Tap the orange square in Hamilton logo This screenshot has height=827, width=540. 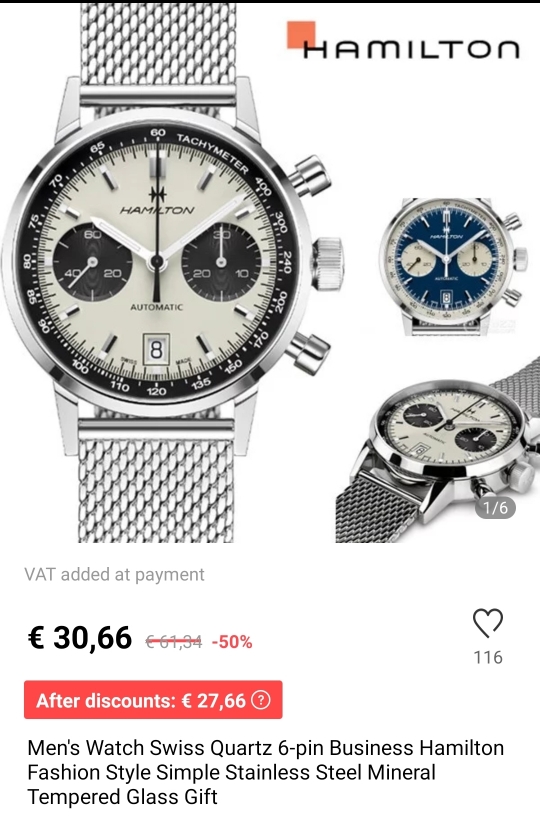point(301,34)
